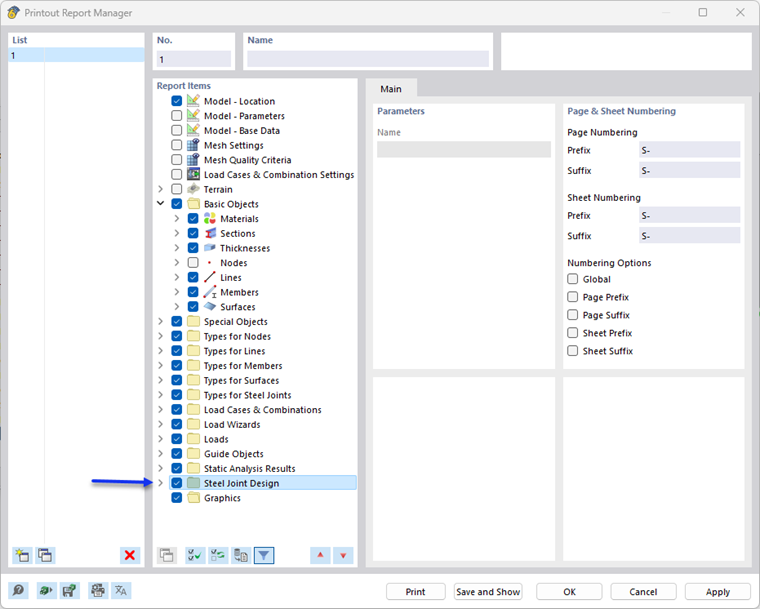Click the duplicate report item icon
Viewport: 760px width, 609px height.
(167, 555)
